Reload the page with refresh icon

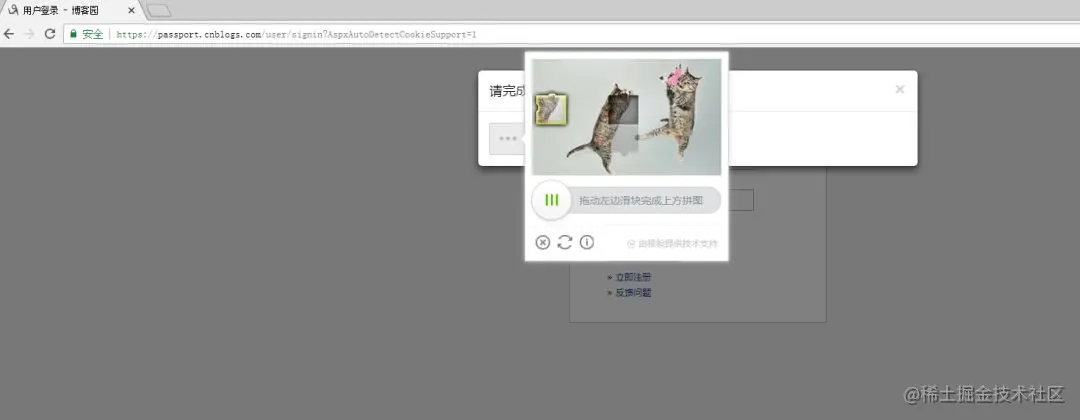pos(50,34)
